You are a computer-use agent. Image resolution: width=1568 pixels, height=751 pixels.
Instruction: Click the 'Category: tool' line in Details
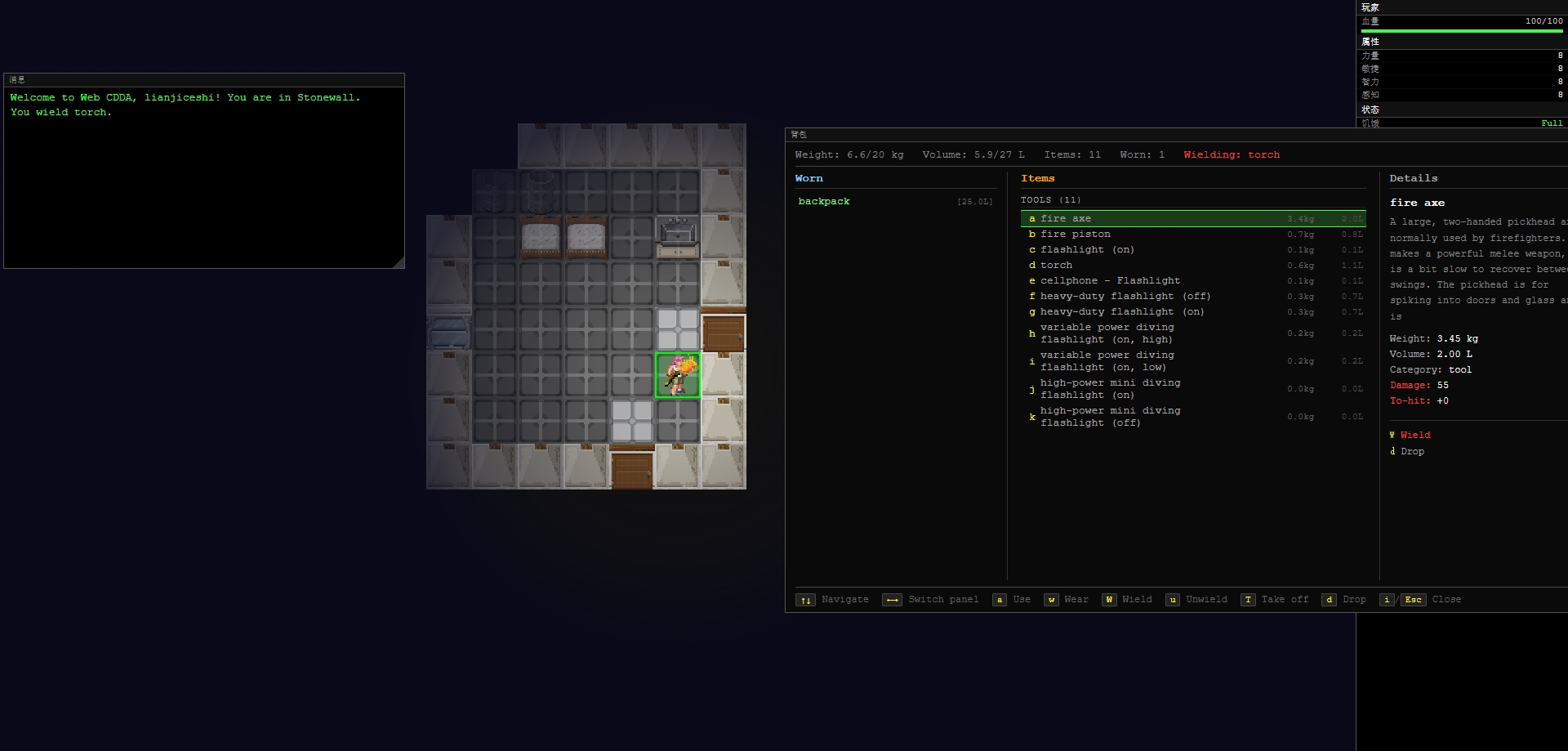[x=1431, y=370]
